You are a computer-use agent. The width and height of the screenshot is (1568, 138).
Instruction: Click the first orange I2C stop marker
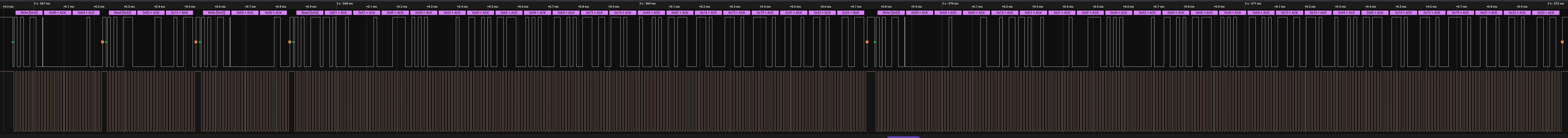tap(102, 42)
